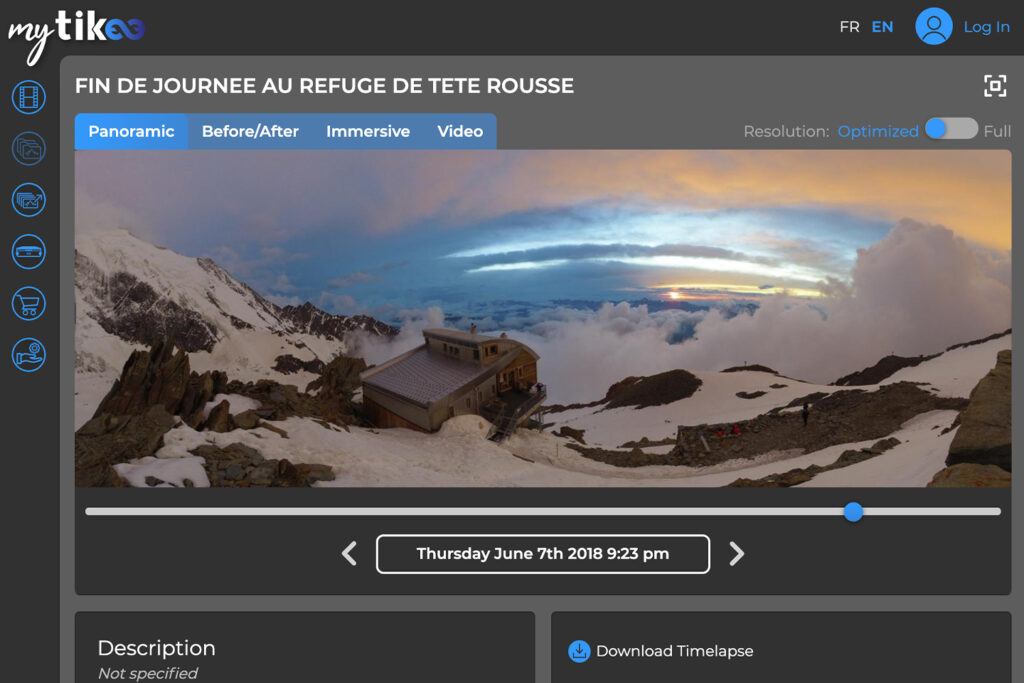Switch language to FR
Screen dimensions: 1024x683
849,27
